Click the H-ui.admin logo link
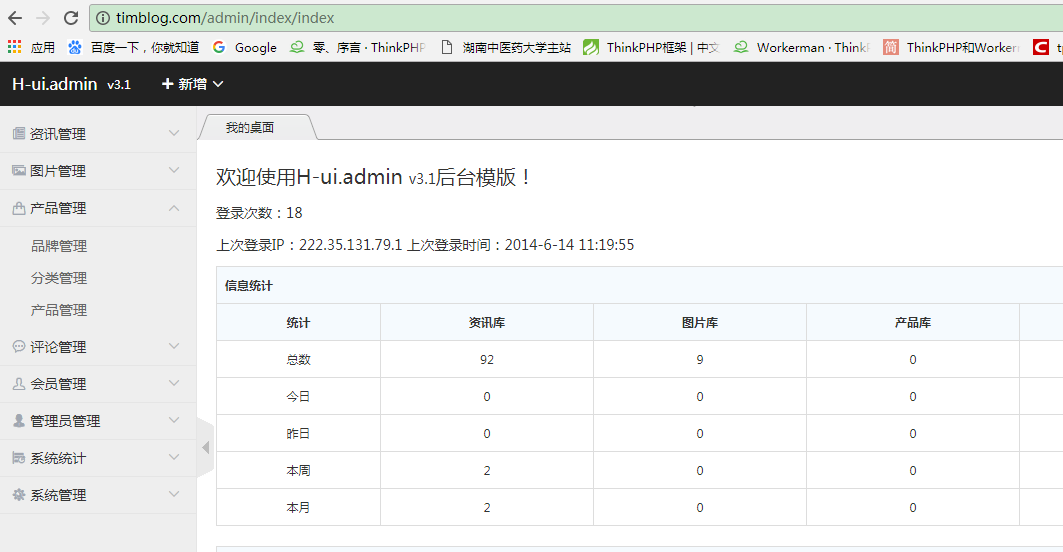The height and width of the screenshot is (552, 1063). (x=55, y=84)
